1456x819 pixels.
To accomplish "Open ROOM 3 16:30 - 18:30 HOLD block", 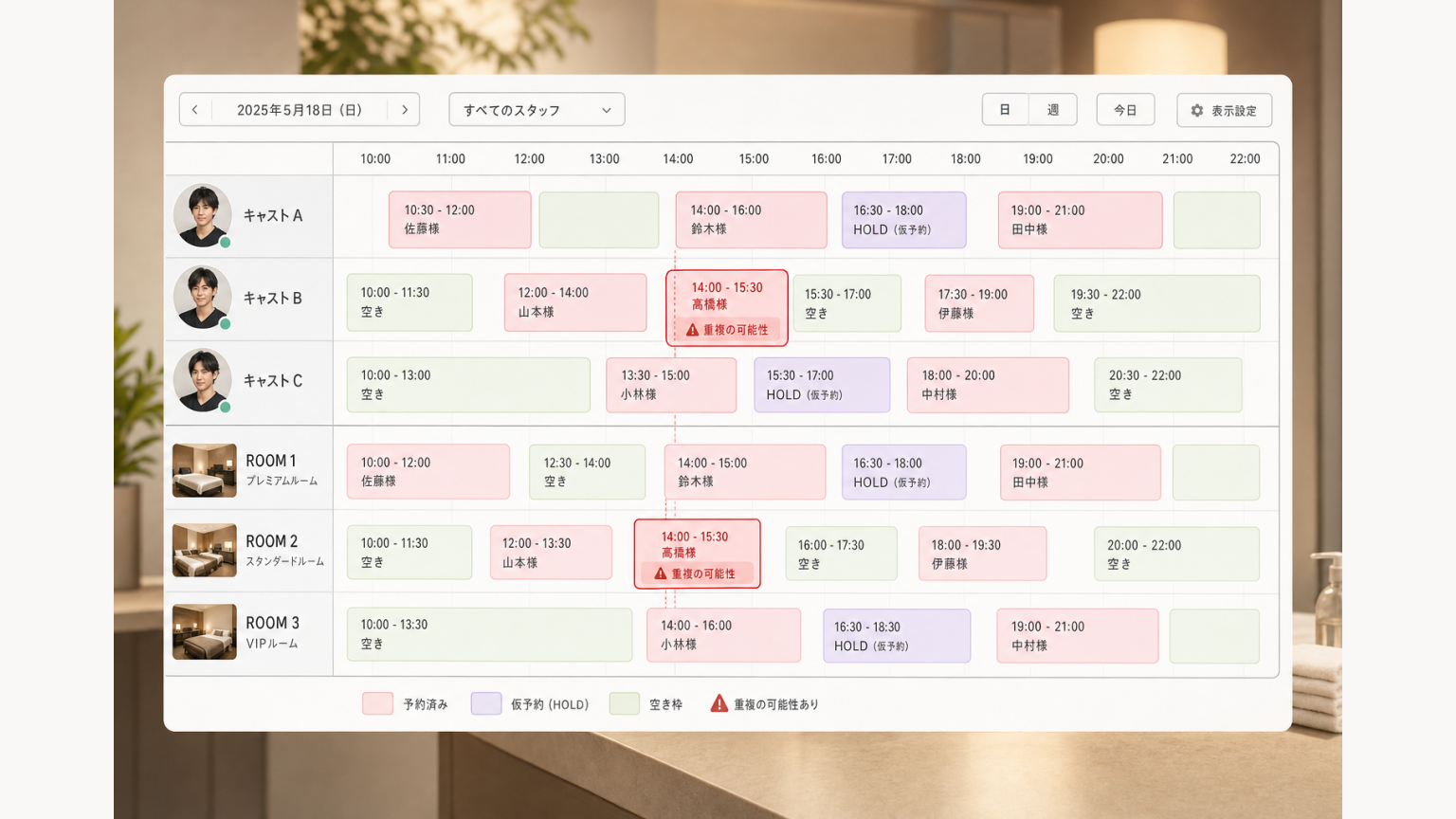I will [x=897, y=635].
